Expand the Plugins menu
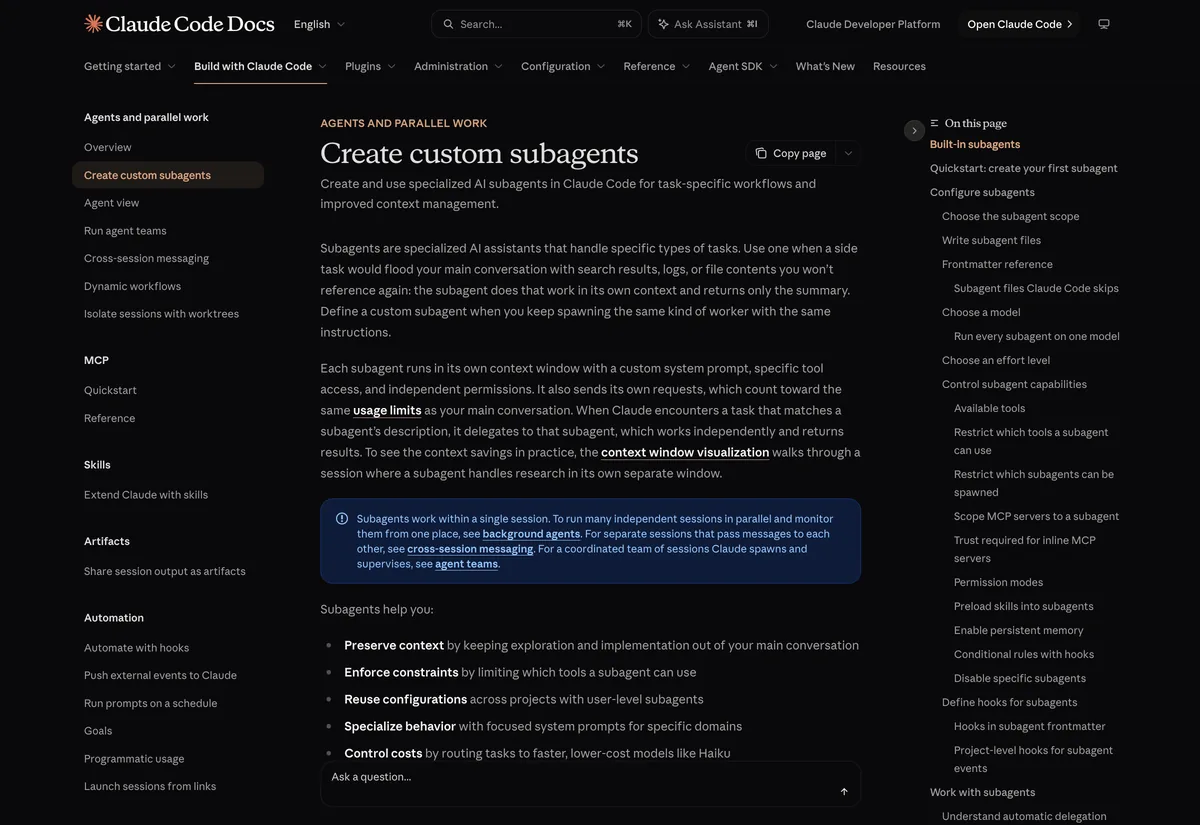The height and width of the screenshot is (825, 1200). tap(370, 66)
